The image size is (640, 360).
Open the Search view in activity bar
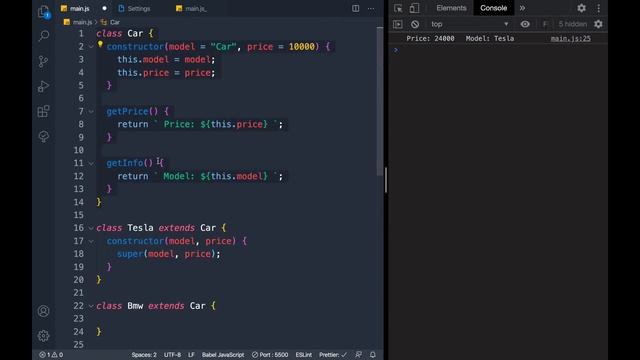[x=44, y=36]
